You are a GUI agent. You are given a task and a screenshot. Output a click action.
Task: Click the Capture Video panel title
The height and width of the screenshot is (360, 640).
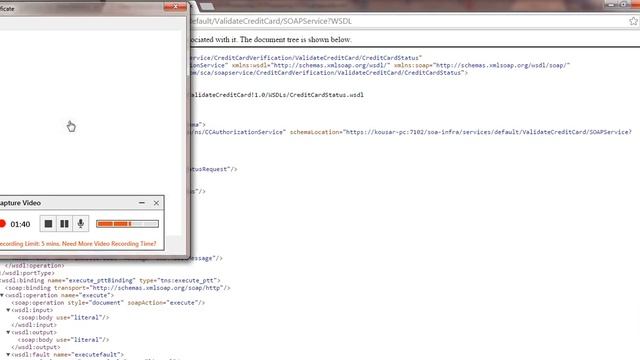20,203
